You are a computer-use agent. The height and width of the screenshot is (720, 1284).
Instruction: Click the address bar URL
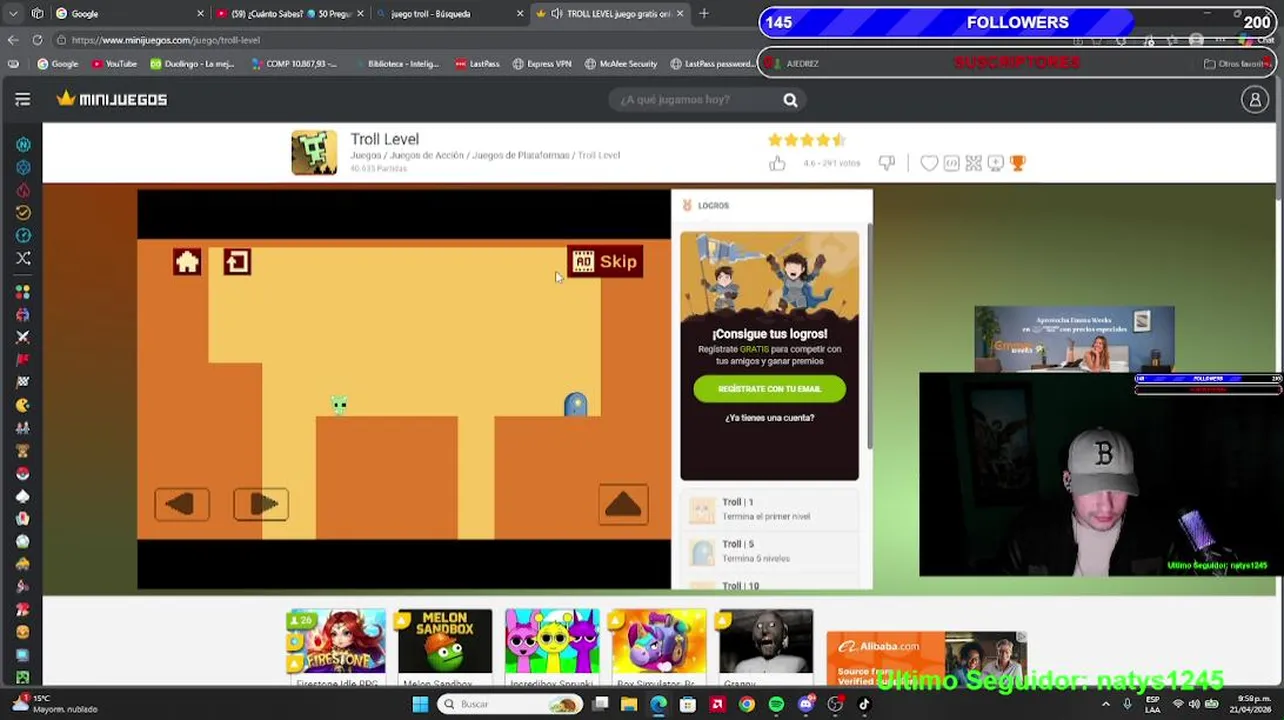tap(166, 40)
